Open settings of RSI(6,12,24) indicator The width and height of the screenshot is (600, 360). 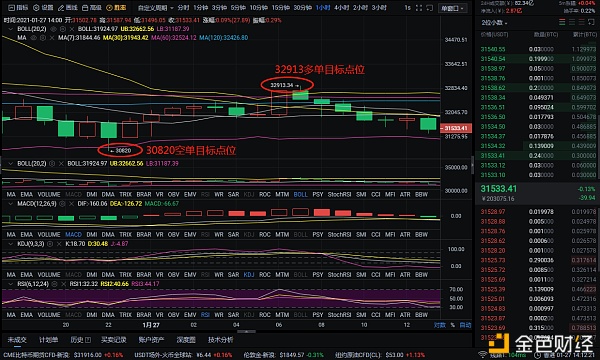click(x=54, y=284)
